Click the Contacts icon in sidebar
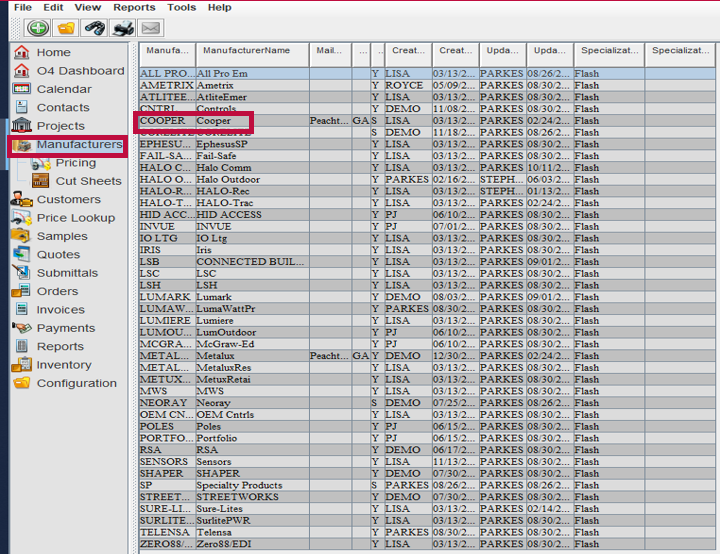The height and width of the screenshot is (554, 720). click(22, 107)
